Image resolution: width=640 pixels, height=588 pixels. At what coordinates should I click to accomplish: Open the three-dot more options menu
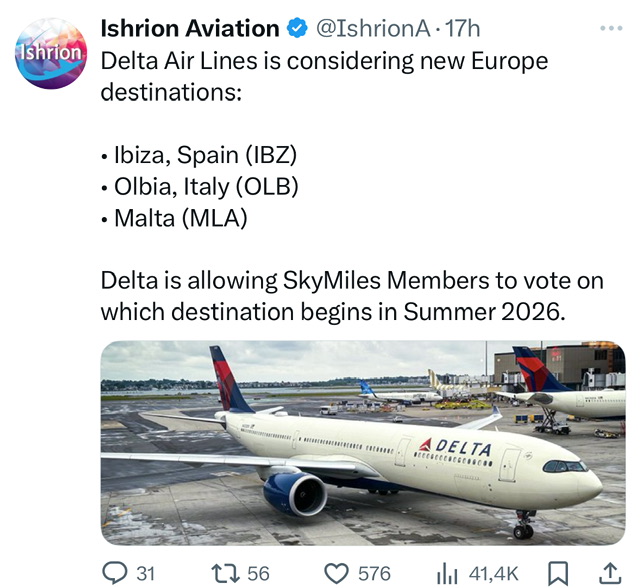[610, 28]
